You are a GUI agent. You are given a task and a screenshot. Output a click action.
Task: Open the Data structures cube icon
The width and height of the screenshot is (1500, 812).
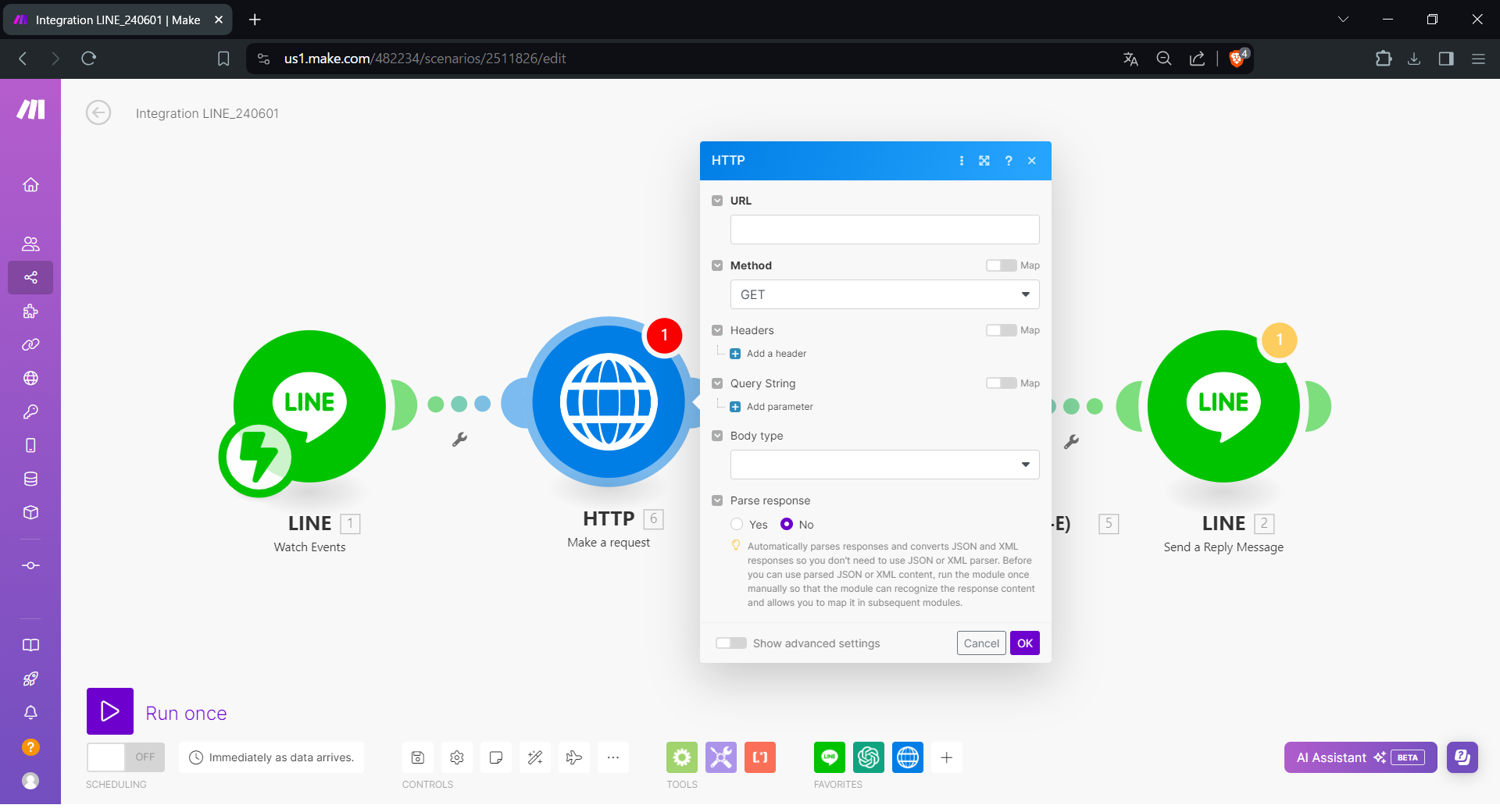click(x=30, y=512)
